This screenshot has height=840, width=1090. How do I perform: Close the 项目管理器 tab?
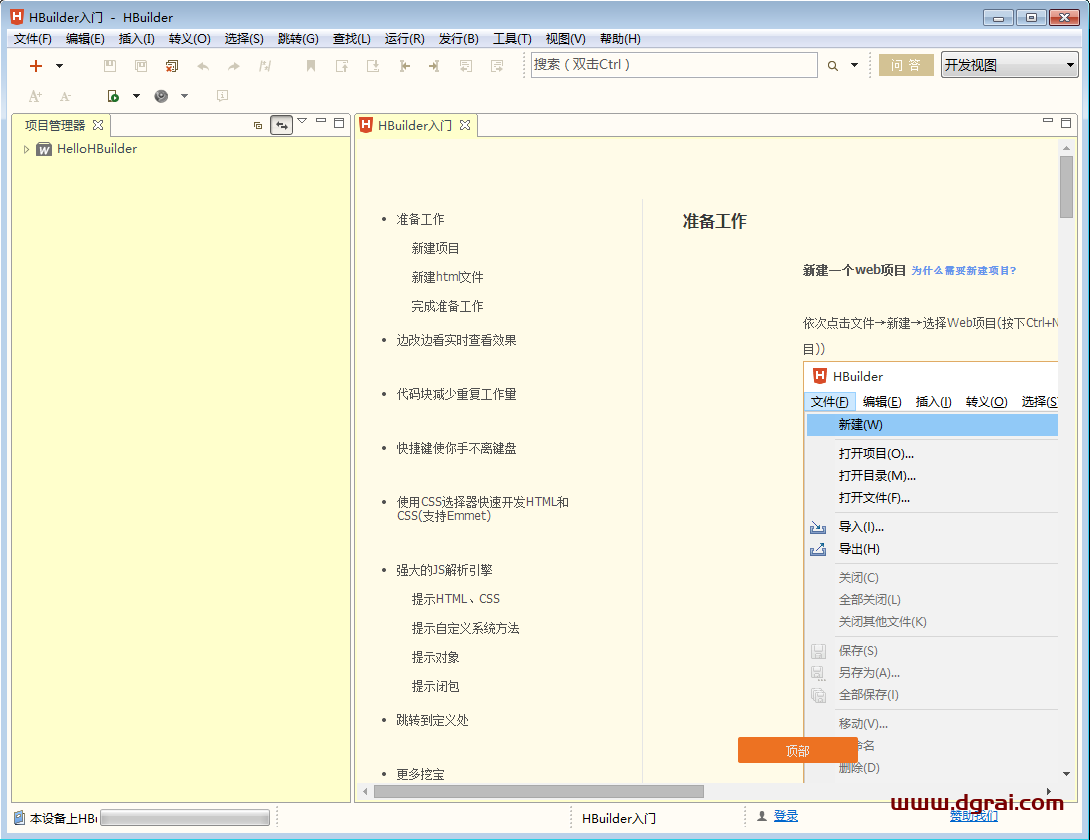click(98, 124)
